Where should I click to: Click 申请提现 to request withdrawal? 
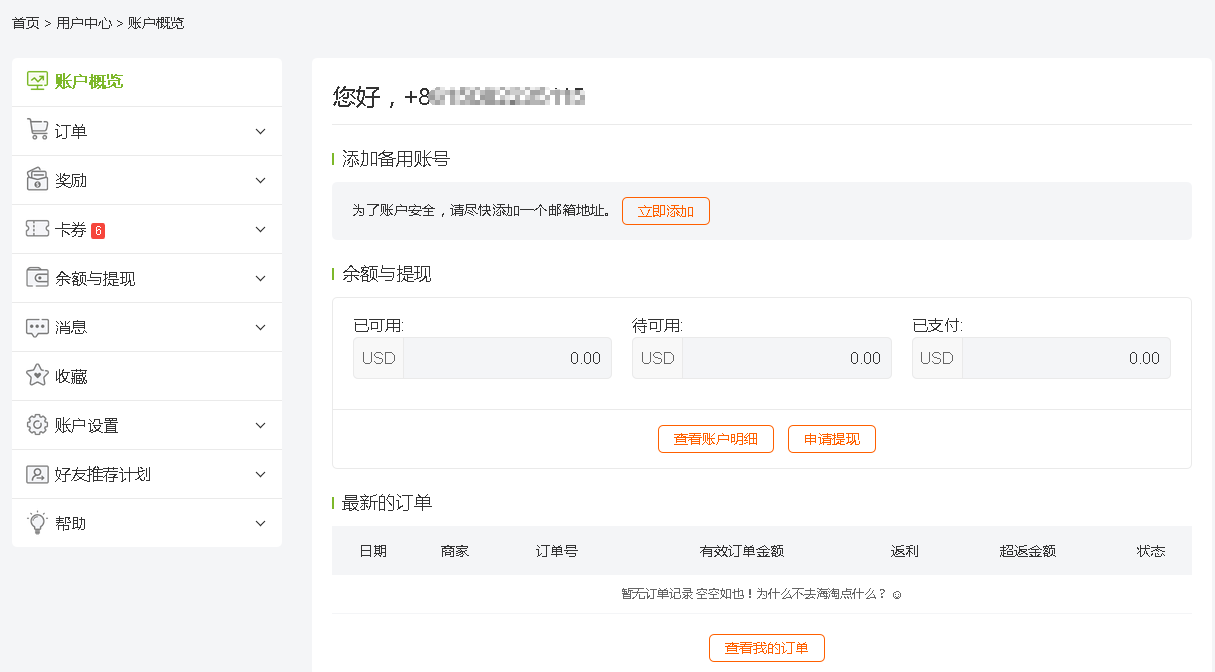point(831,439)
